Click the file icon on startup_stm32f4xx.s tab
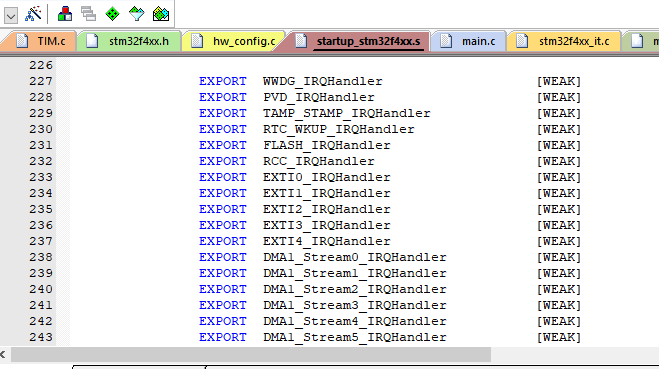Screen dimensions: 659x369 tap(301, 41)
